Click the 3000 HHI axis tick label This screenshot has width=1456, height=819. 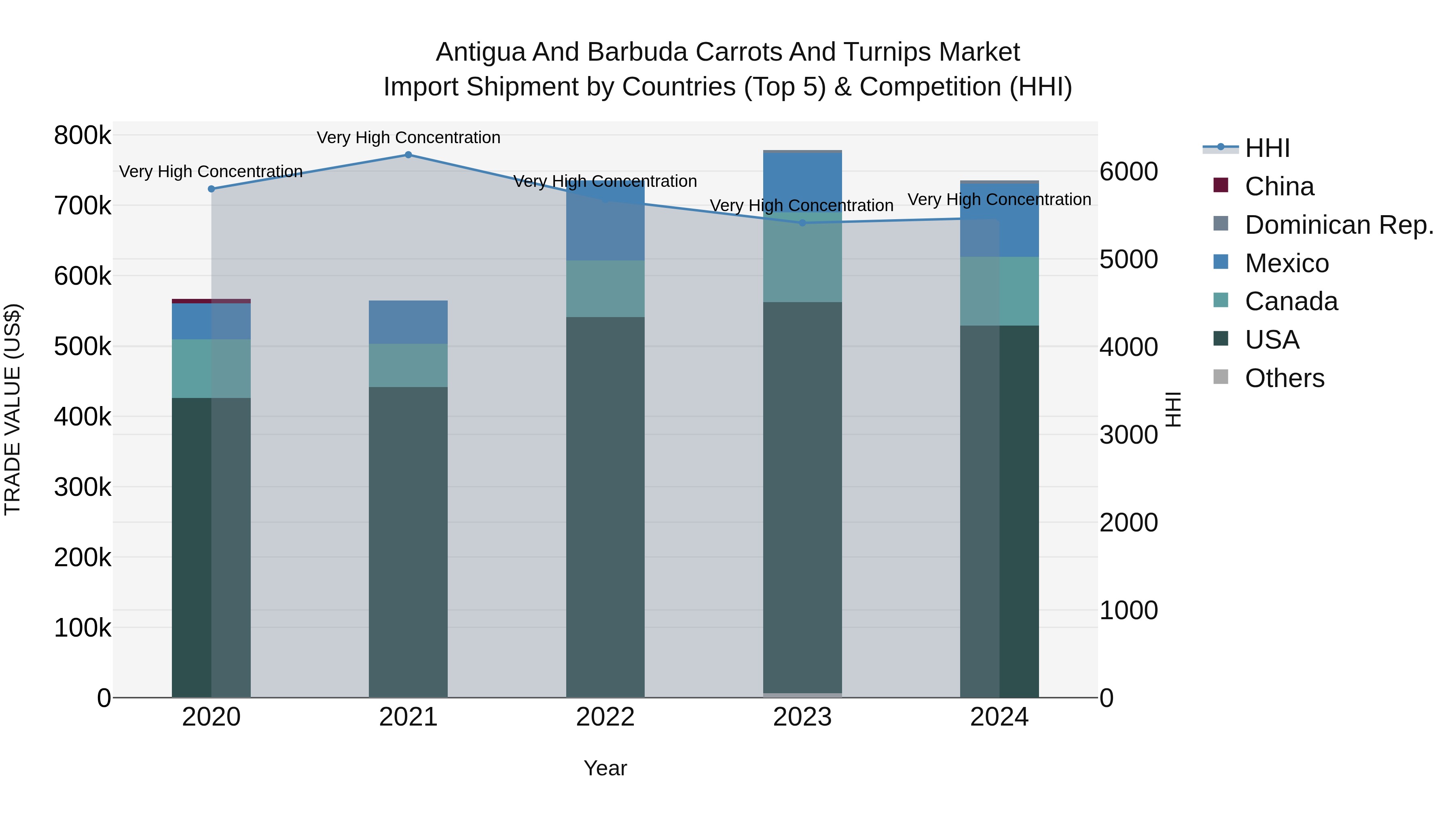pos(1129,435)
